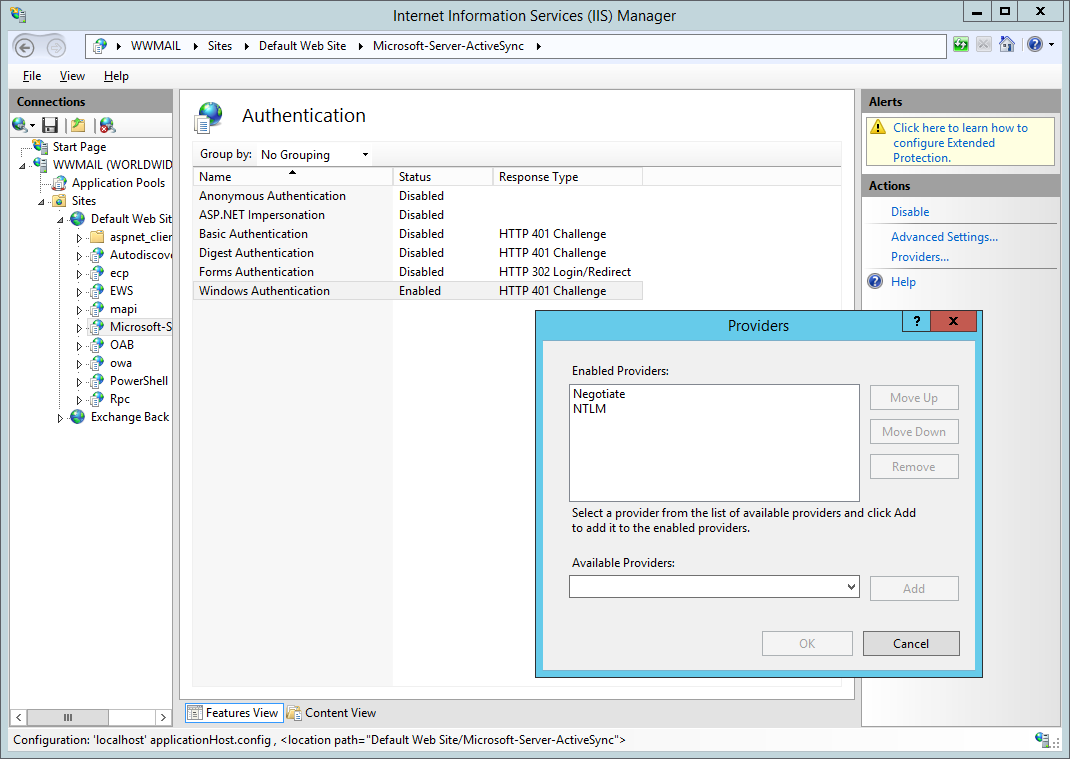Sort by the Response Type column header
The height and width of the screenshot is (759, 1070).
pos(568,177)
